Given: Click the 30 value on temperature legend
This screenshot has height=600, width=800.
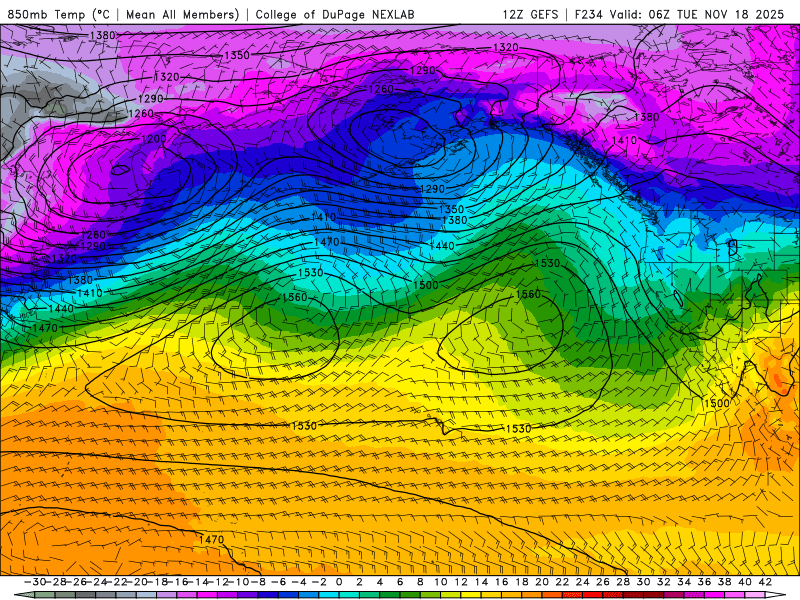Looking at the screenshot, I should coord(643,582).
